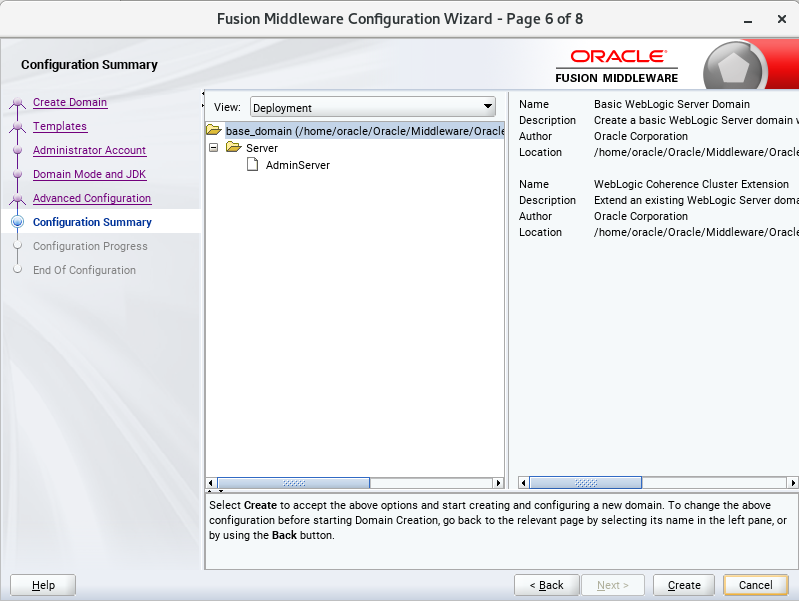Click the base_domain folder icon
The image size is (799, 601).
(x=213, y=131)
